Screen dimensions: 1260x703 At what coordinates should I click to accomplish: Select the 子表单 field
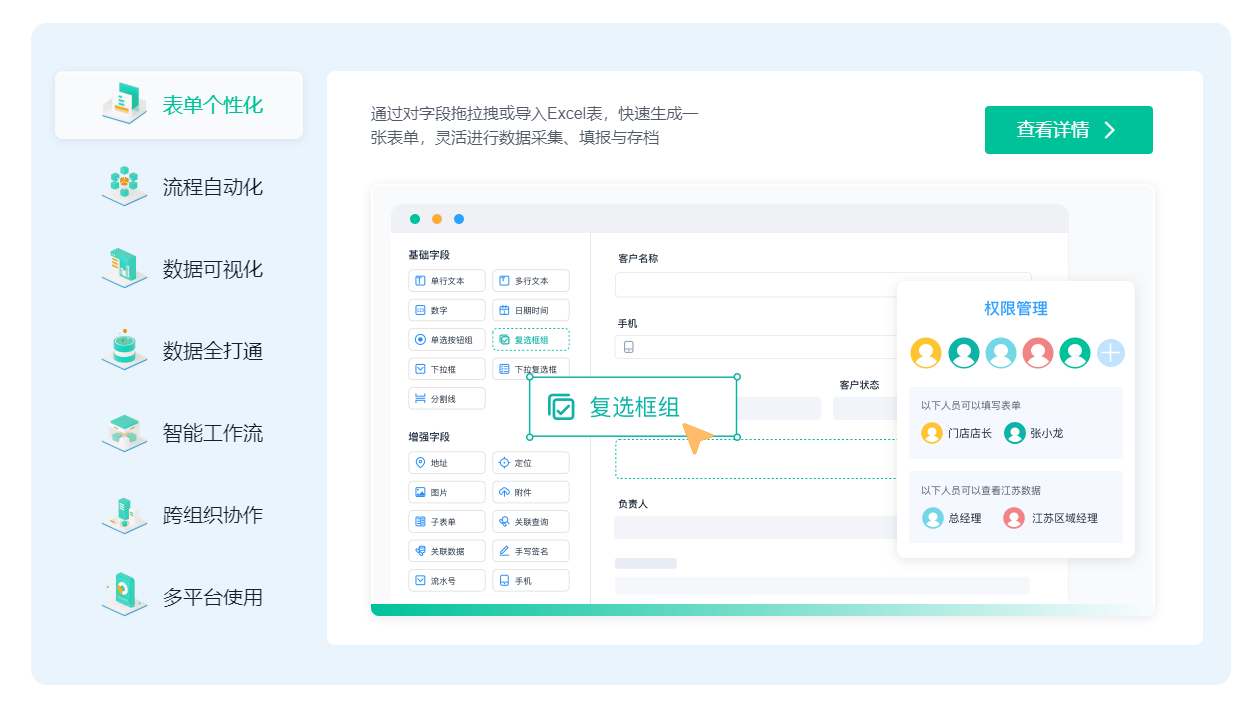coord(447,521)
